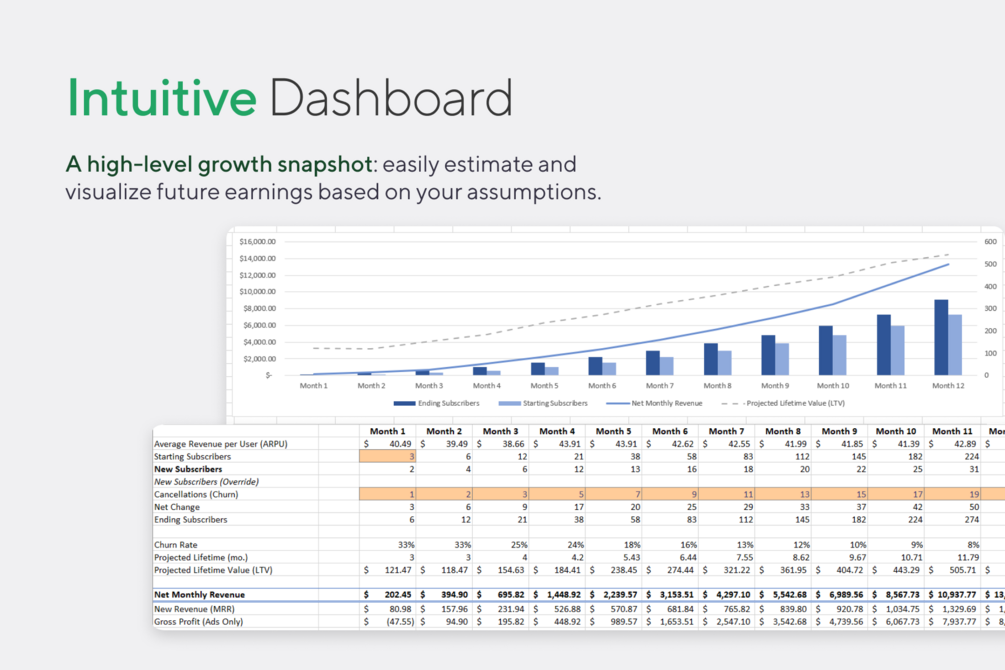Select the New Subscribers row label
This screenshot has width=1005, height=670.
tap(188, 469)
